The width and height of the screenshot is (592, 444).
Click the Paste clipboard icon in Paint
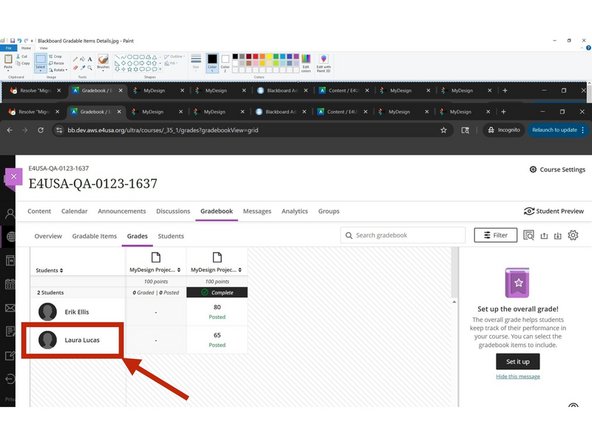(8, 60)
